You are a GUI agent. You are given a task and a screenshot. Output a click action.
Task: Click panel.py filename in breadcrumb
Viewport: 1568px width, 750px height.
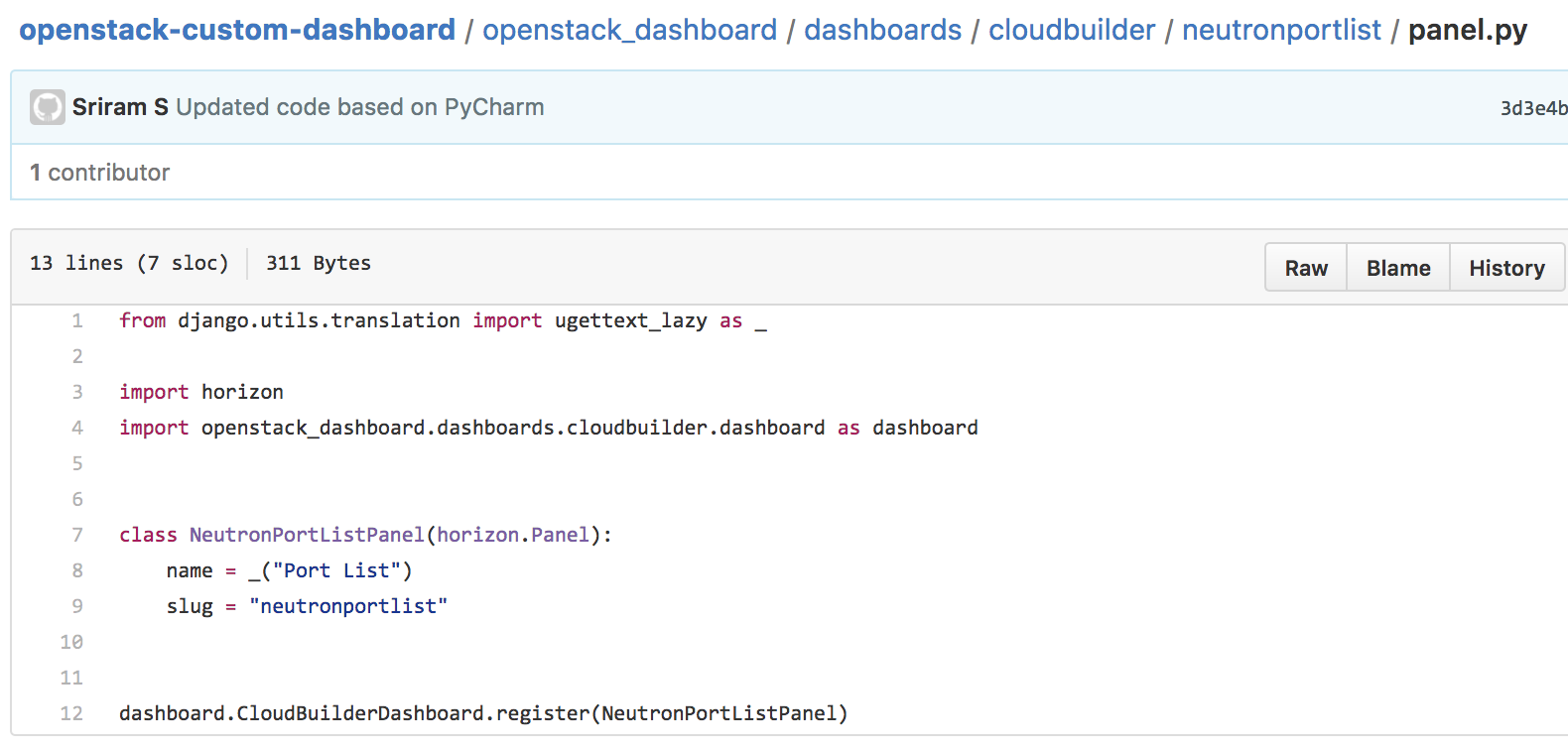(1468, 30)
